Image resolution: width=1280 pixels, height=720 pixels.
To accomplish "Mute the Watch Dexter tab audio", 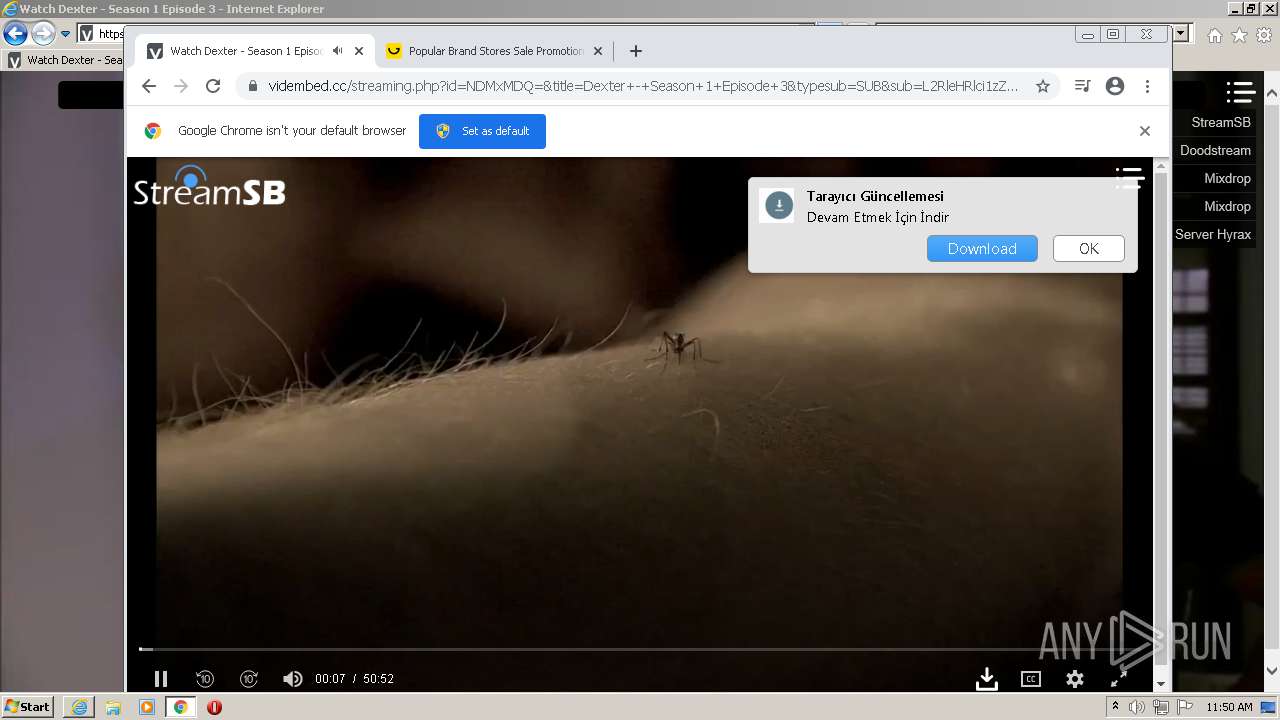I will point(337,51).
